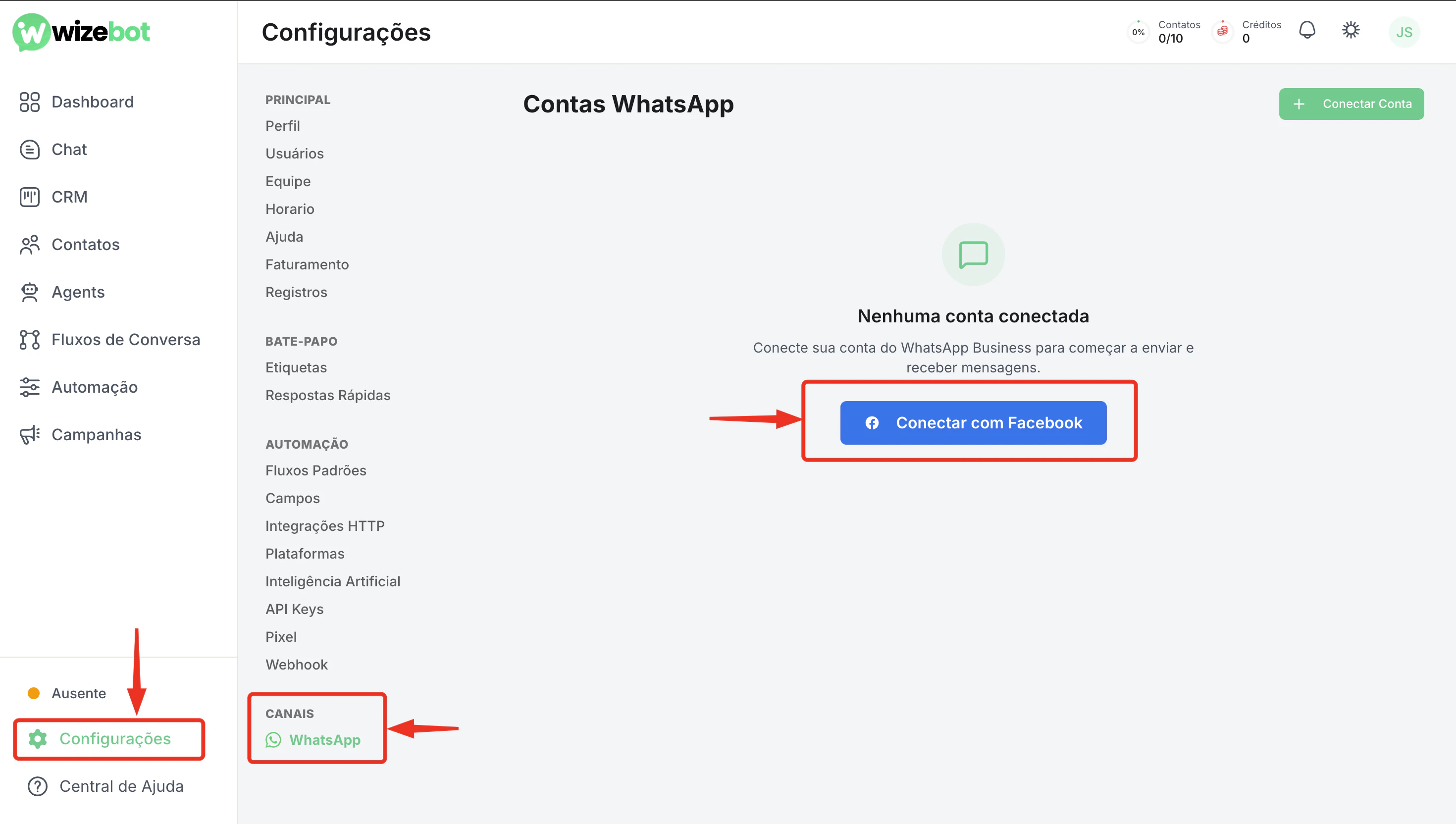Open Fluxos de Conversa

click(x=126, y=340)
